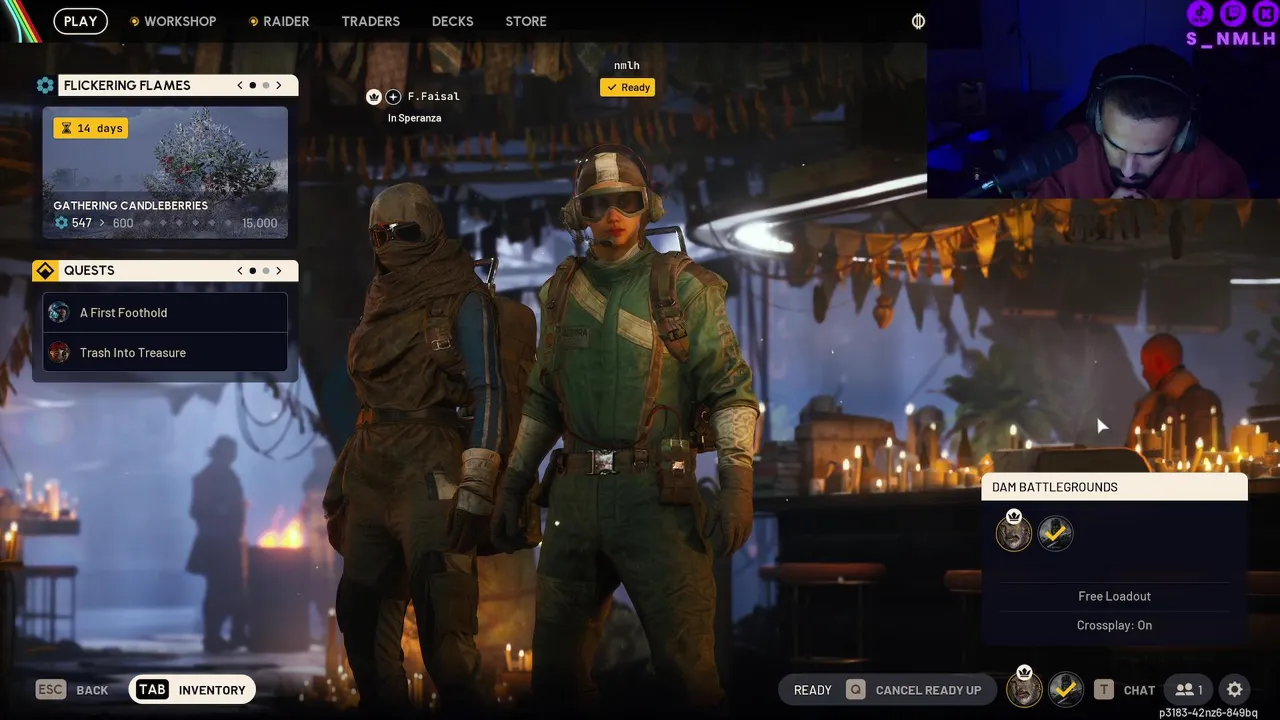The height and width of the screenshot is (720, 1280).
Task: Open the Trash Into Treasure quest
Action: pos(165,353)
